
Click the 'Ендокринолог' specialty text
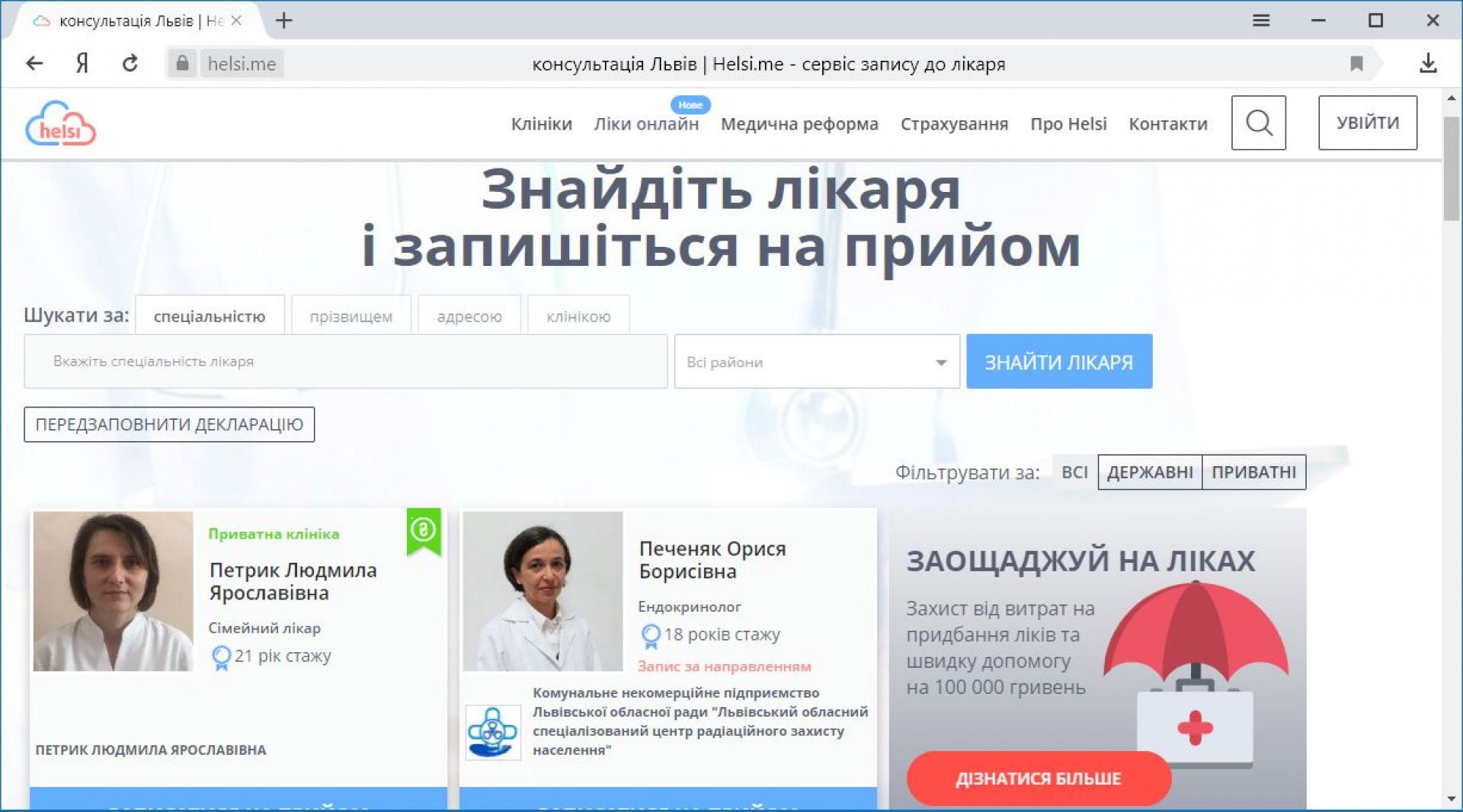pyautogui.click(x=690, y=607)
